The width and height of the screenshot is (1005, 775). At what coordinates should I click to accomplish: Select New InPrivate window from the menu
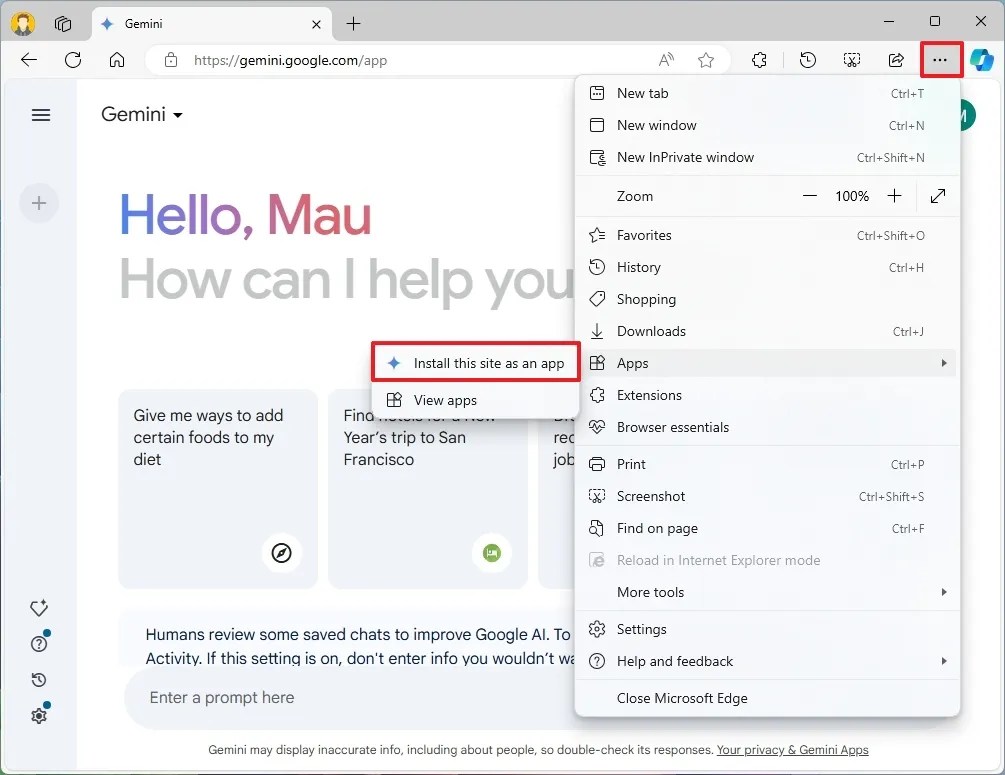[x=686, y=157]
